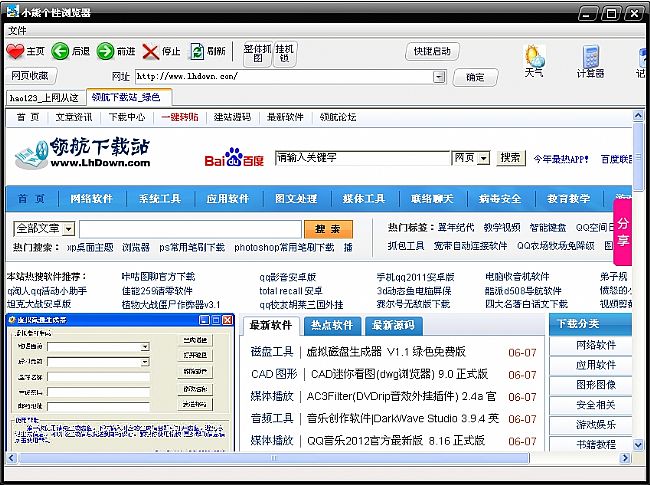Click the 确定 button next to address bar
The width and height of the screenshot is (650, 485).
(475, 77)
